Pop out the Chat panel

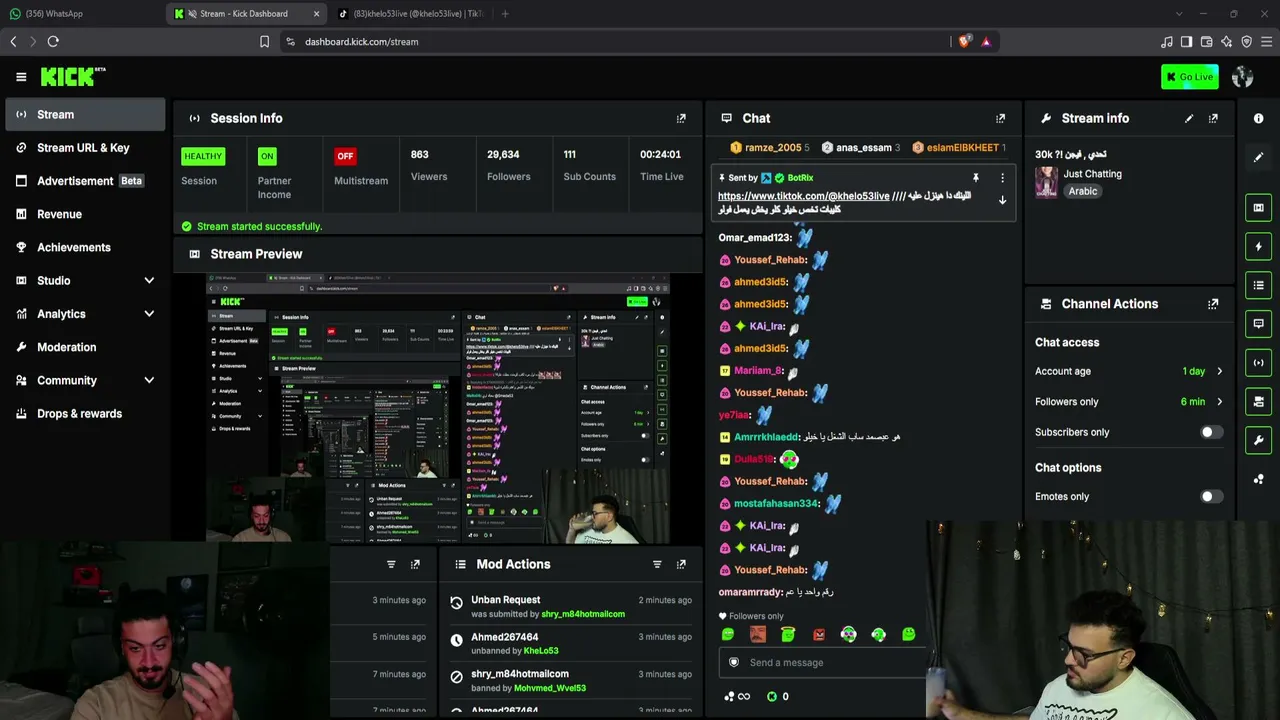point(1000,118)
